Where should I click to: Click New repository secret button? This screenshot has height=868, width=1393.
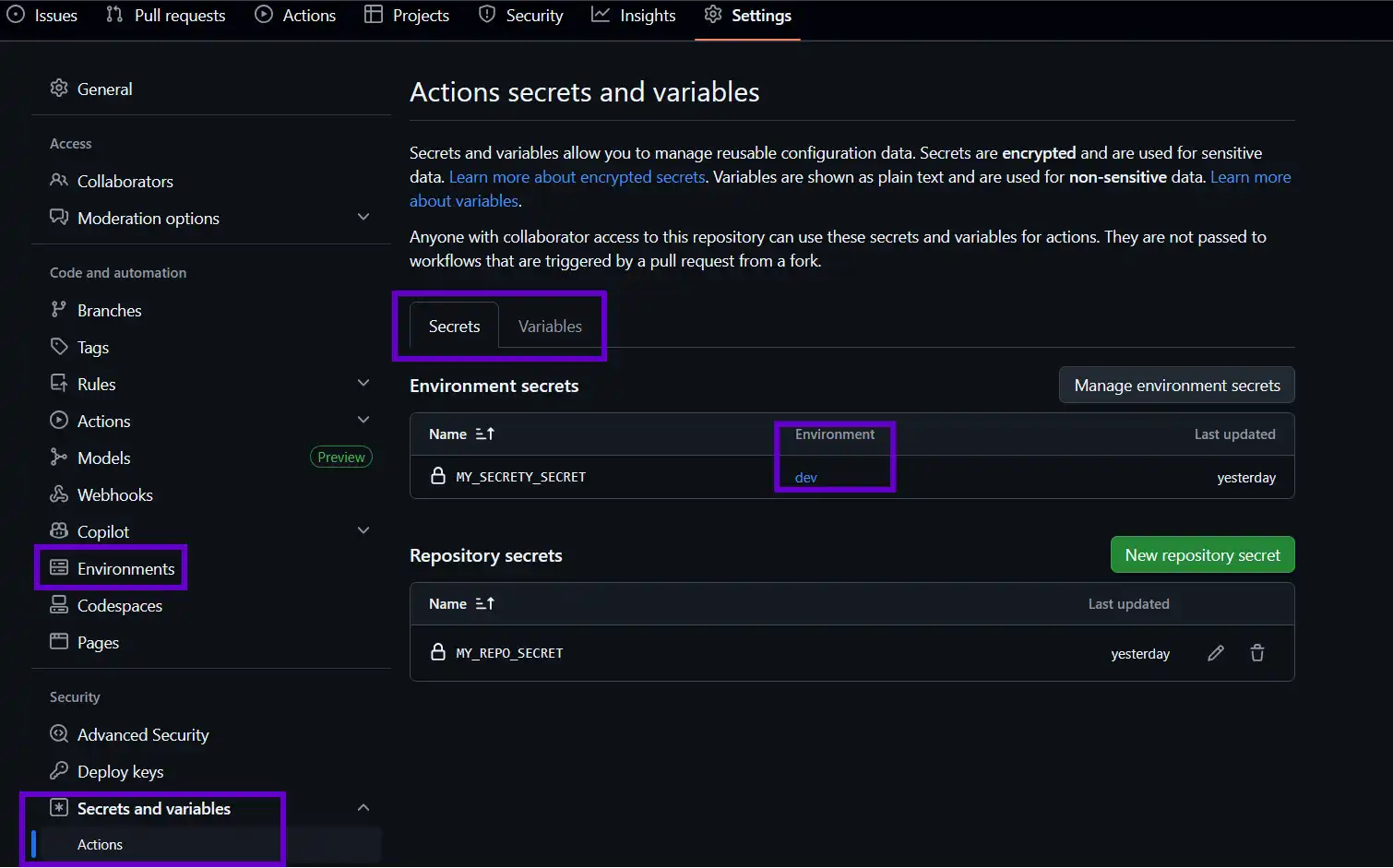(1202, 555)
